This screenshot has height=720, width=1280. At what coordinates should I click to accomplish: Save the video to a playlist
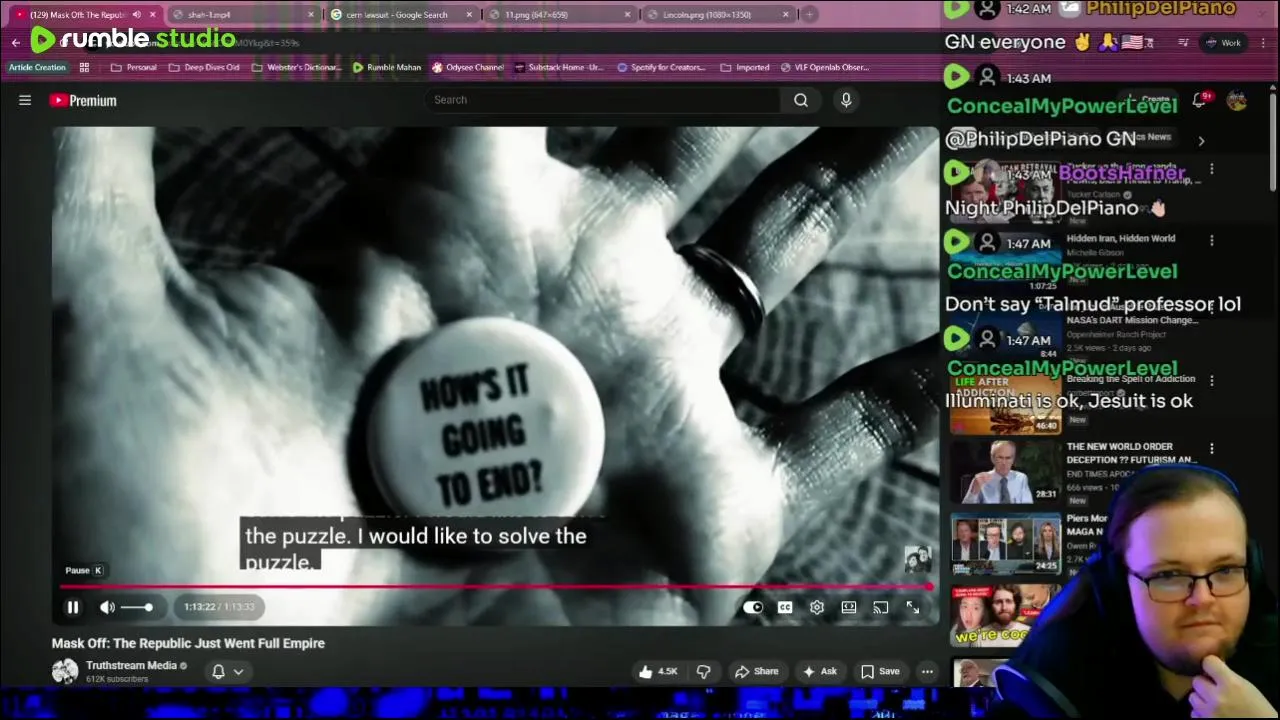(880, 671)
